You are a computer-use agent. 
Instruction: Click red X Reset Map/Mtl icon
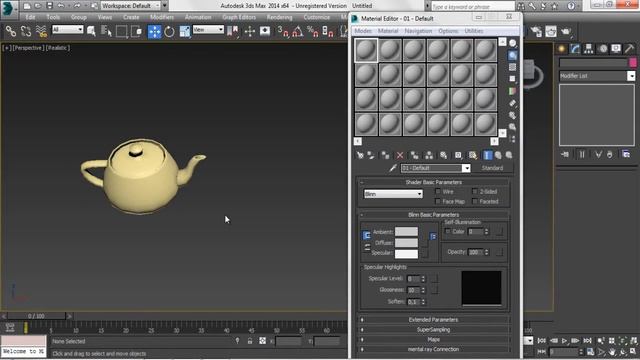400,156
